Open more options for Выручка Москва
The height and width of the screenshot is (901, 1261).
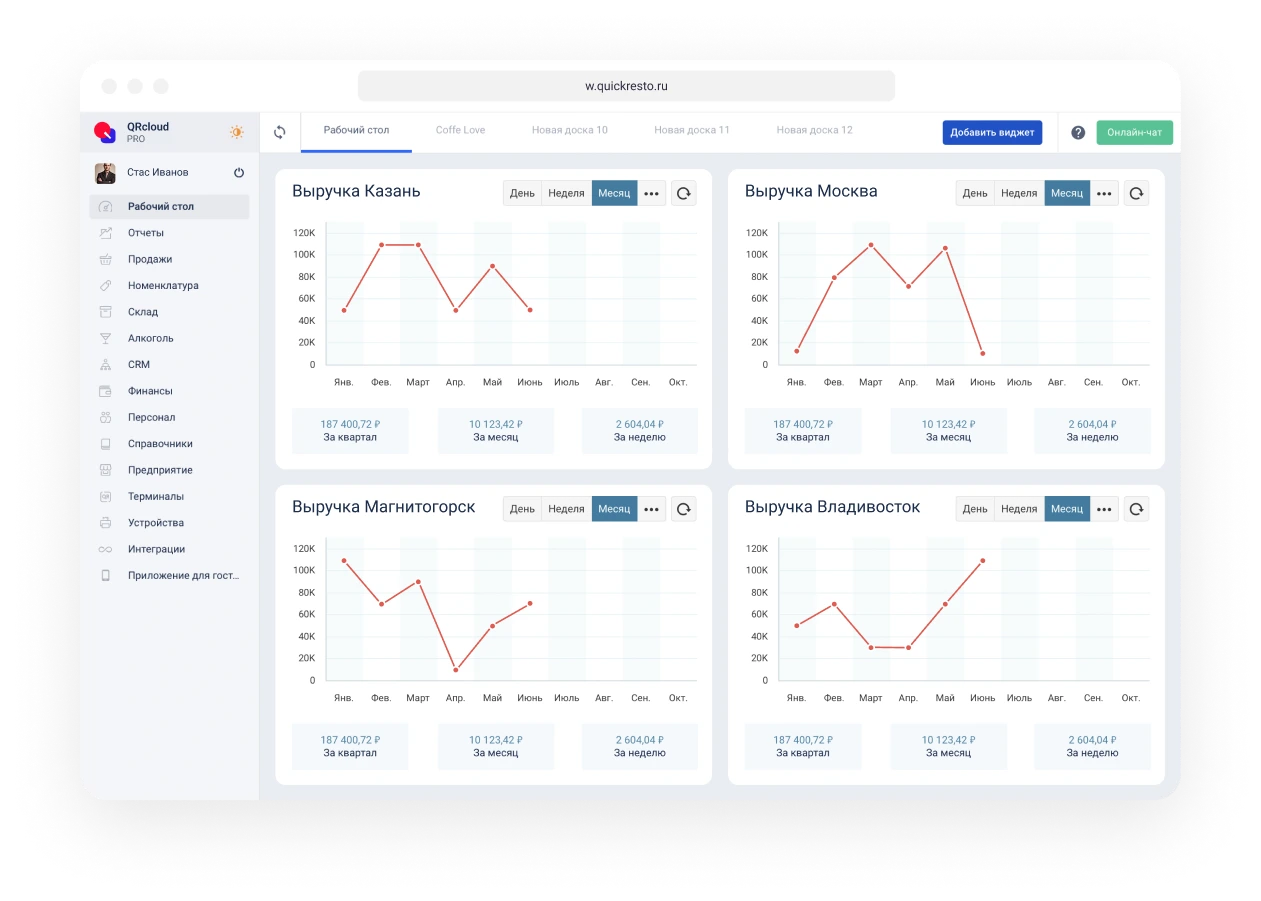(x=1104, y=193)
